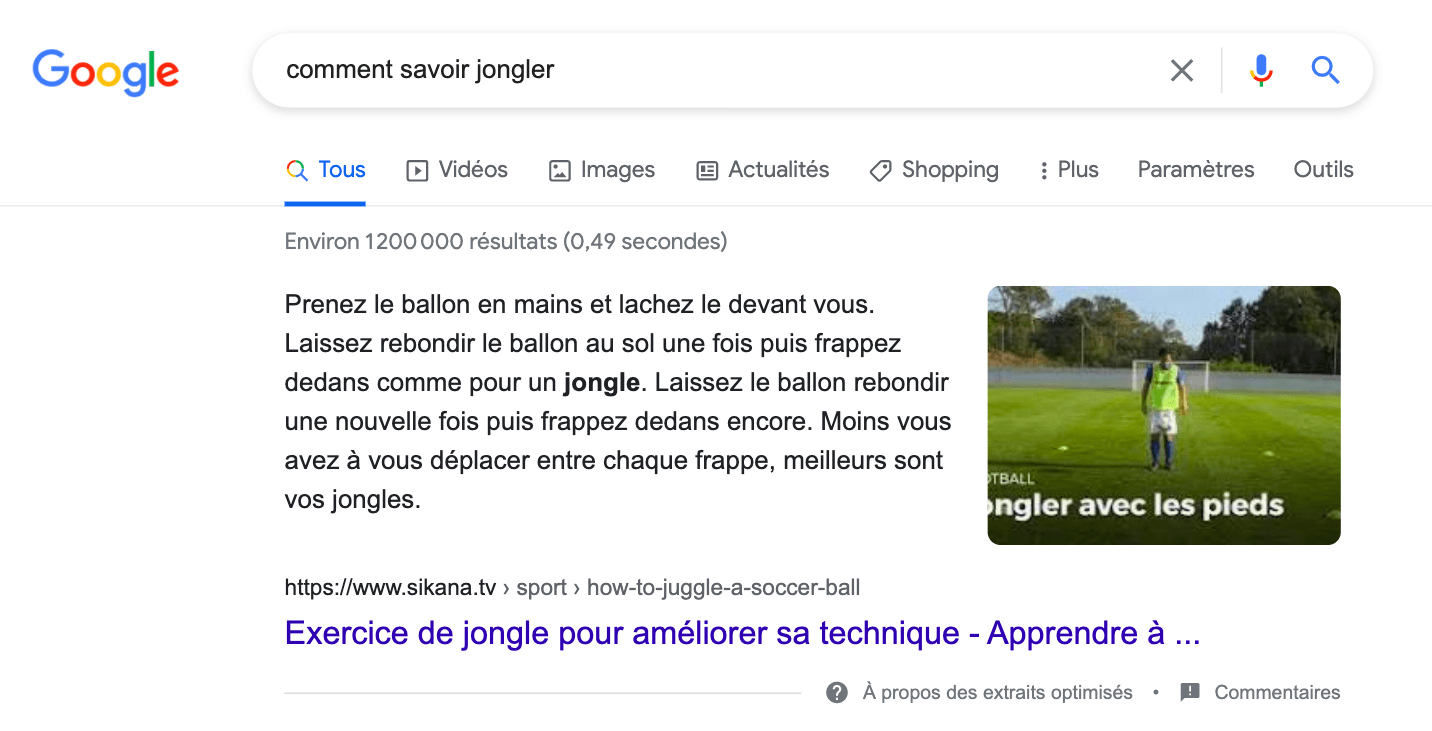Open the soccer juggling video thumbnail
This screenshot has height=731, width=1432.
1163,415
